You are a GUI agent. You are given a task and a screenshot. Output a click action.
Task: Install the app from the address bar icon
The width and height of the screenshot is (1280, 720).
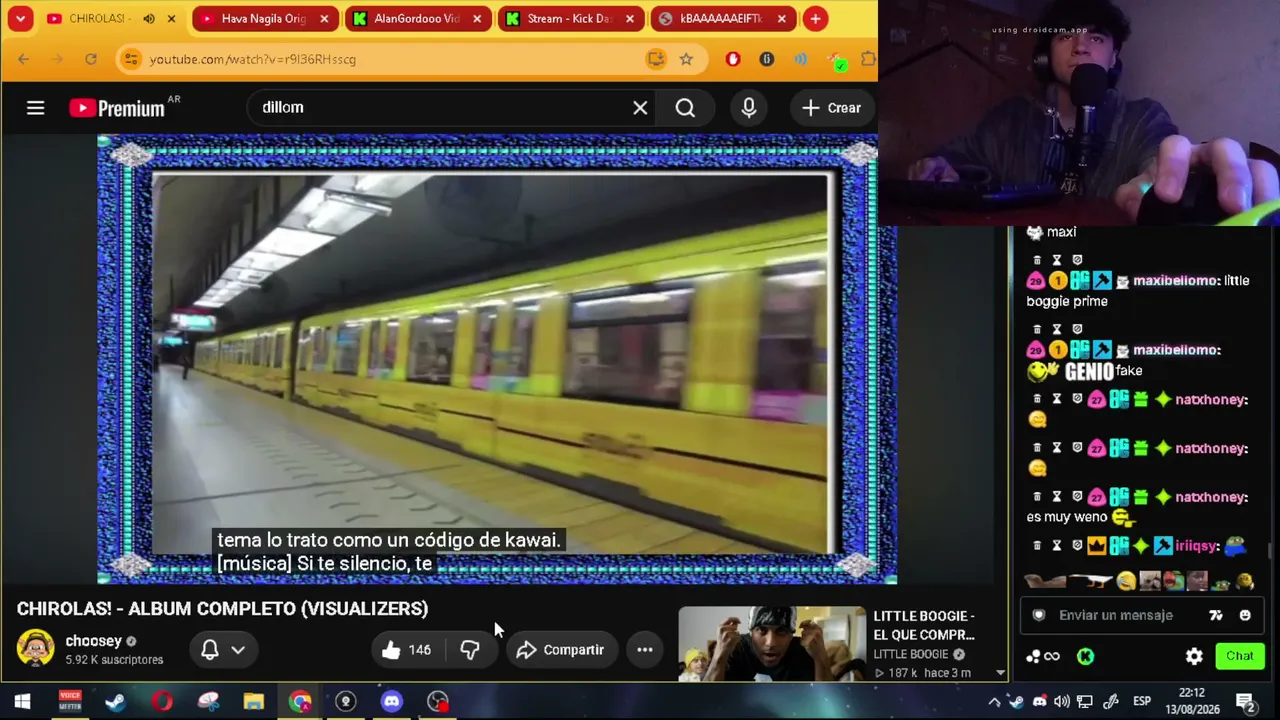pyautogui.click(x=656, y=59)
